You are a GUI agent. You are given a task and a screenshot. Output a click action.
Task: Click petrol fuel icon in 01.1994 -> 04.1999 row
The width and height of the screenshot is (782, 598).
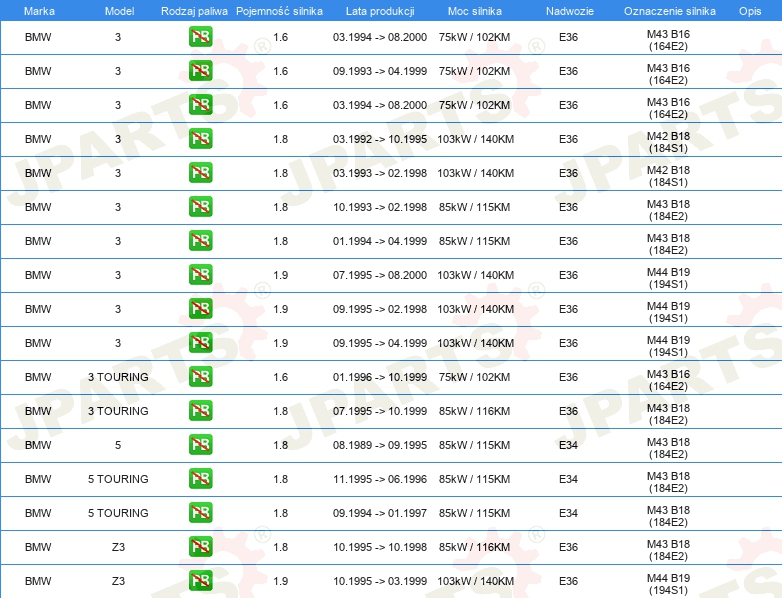(200, 240)
